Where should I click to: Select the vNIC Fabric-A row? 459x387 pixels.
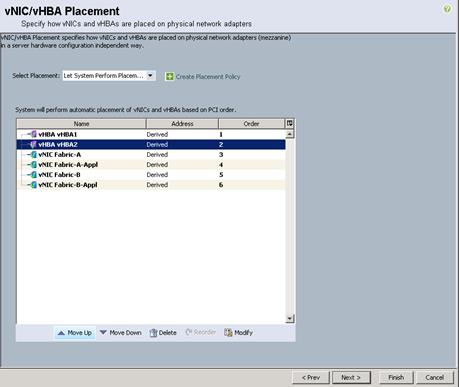click(151, 154)
